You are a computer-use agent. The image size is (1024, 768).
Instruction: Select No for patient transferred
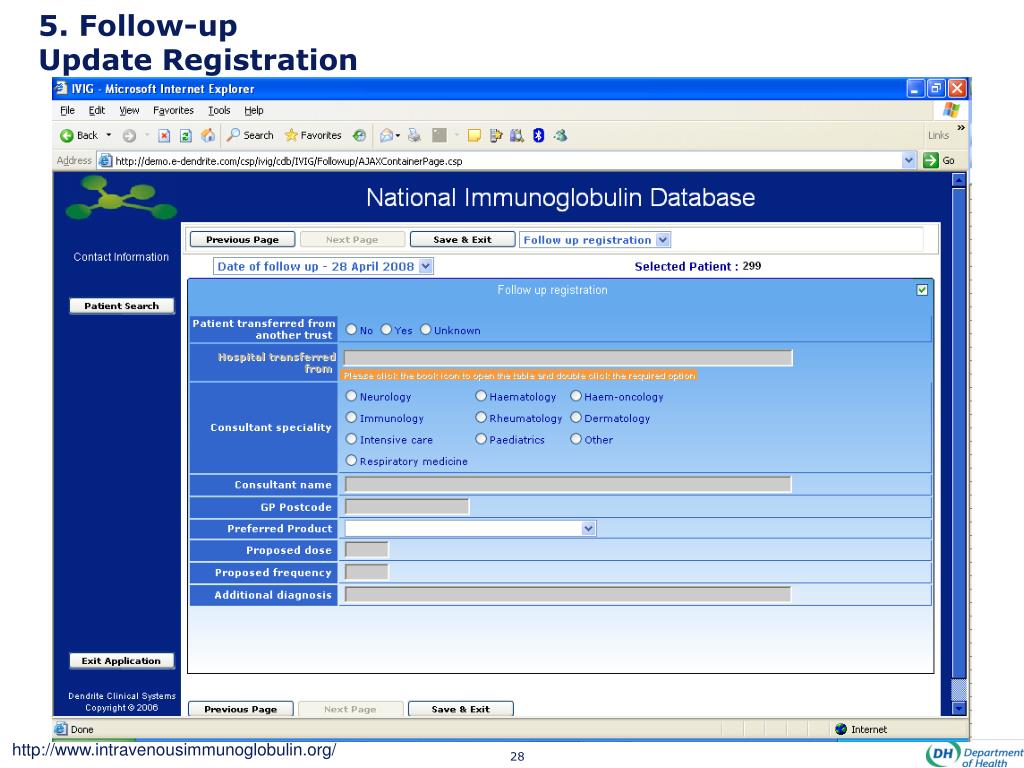tap(351, 330)
